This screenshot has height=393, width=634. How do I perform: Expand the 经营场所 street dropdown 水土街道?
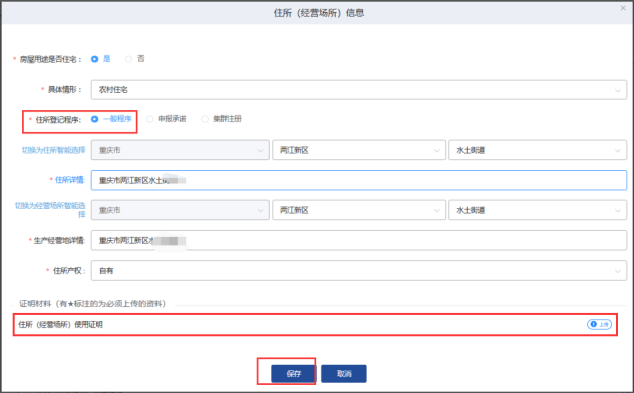pyautogui.click(x=537, y=210)
